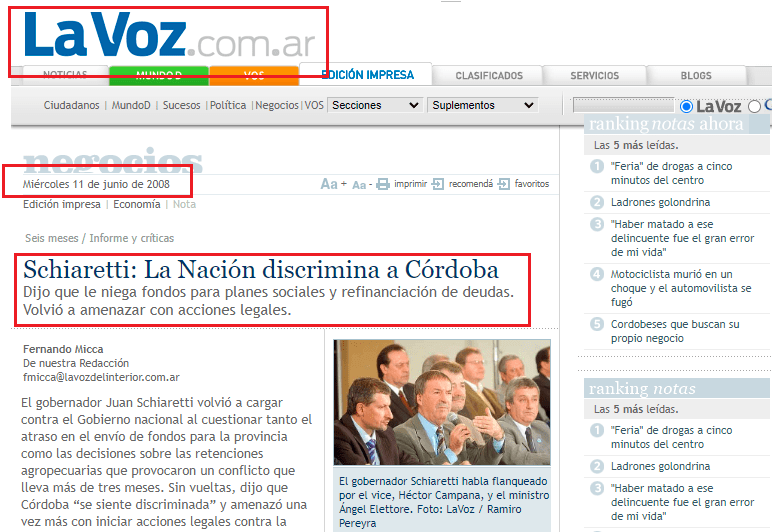Go to Negocios section link
Viewport: 783px width, 532px height.
(x=277, y=105)
